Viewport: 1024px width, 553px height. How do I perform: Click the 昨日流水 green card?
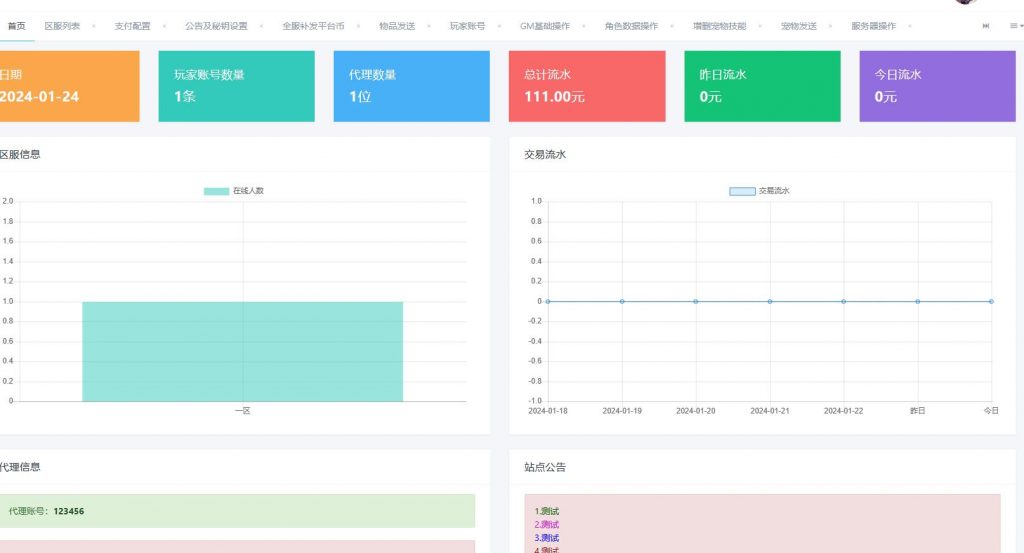coord(762,86)
